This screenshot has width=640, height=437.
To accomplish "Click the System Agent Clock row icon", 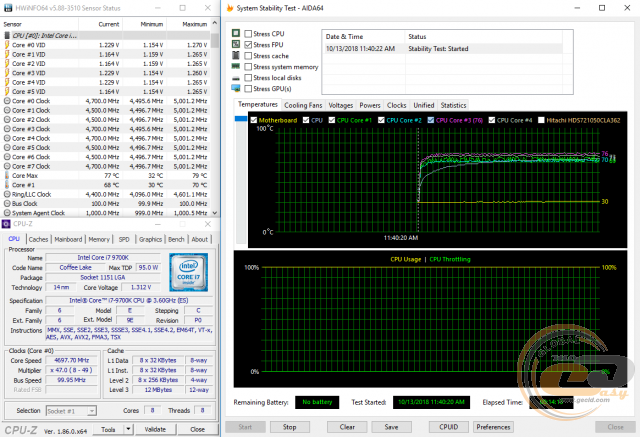I will [7, 213].
